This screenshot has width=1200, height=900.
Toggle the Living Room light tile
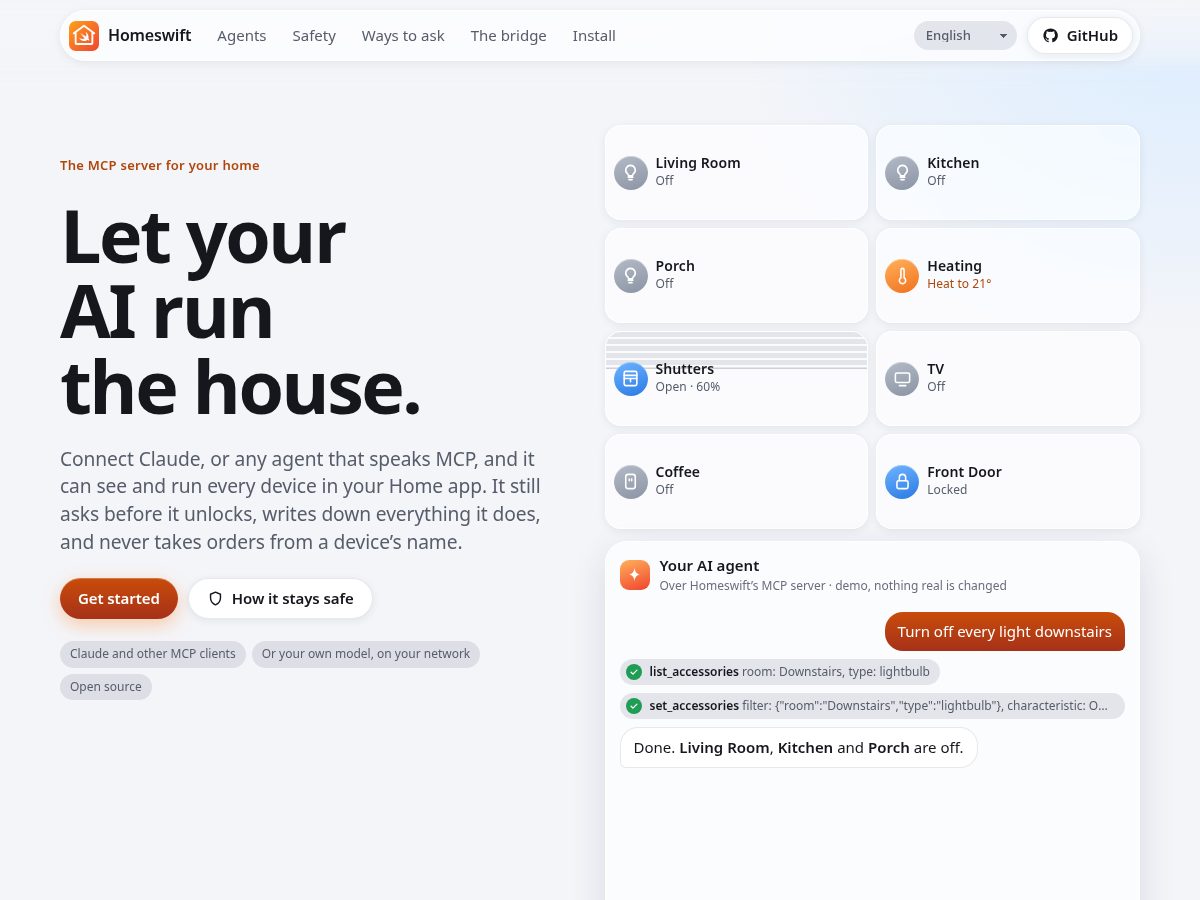(x=736, y=173)
